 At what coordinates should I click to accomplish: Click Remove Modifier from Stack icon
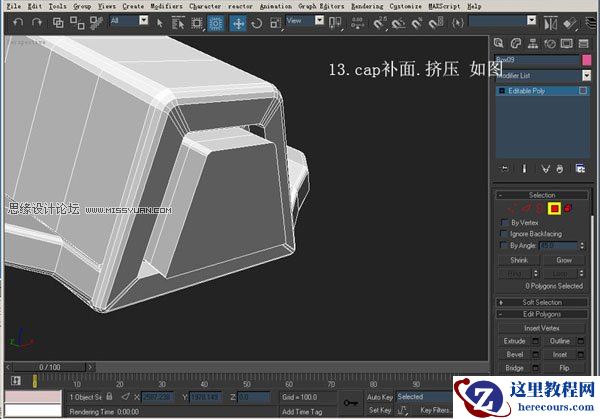(560, 169)
